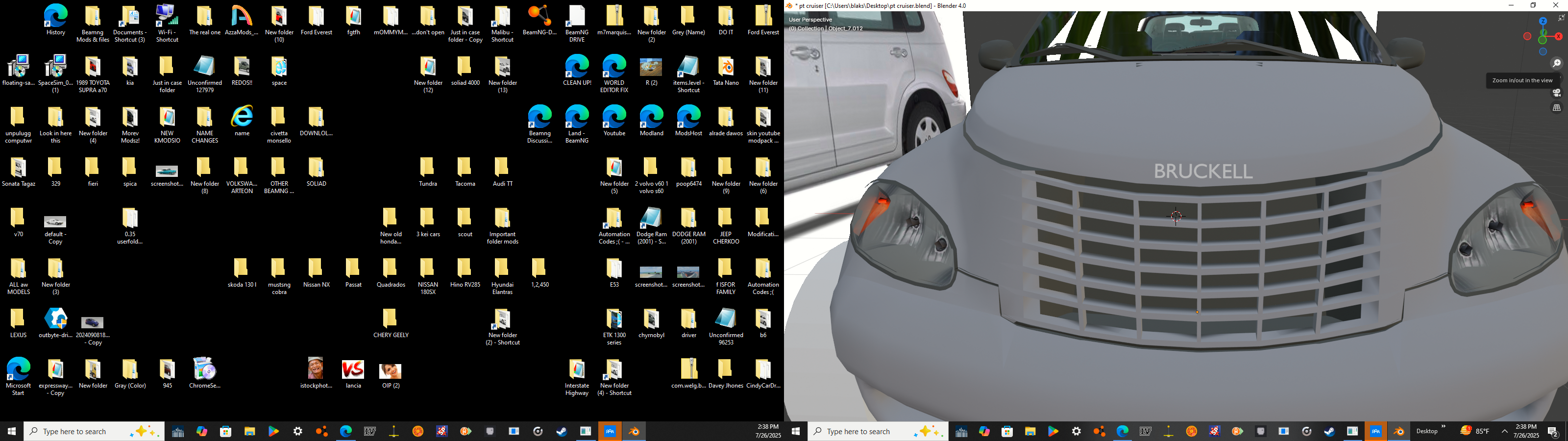The width and height of the screenshot is (1568, 441).
Task: Select the Interstate Highway archive icon
Action: pyautogui.click(x=576, y=376)
